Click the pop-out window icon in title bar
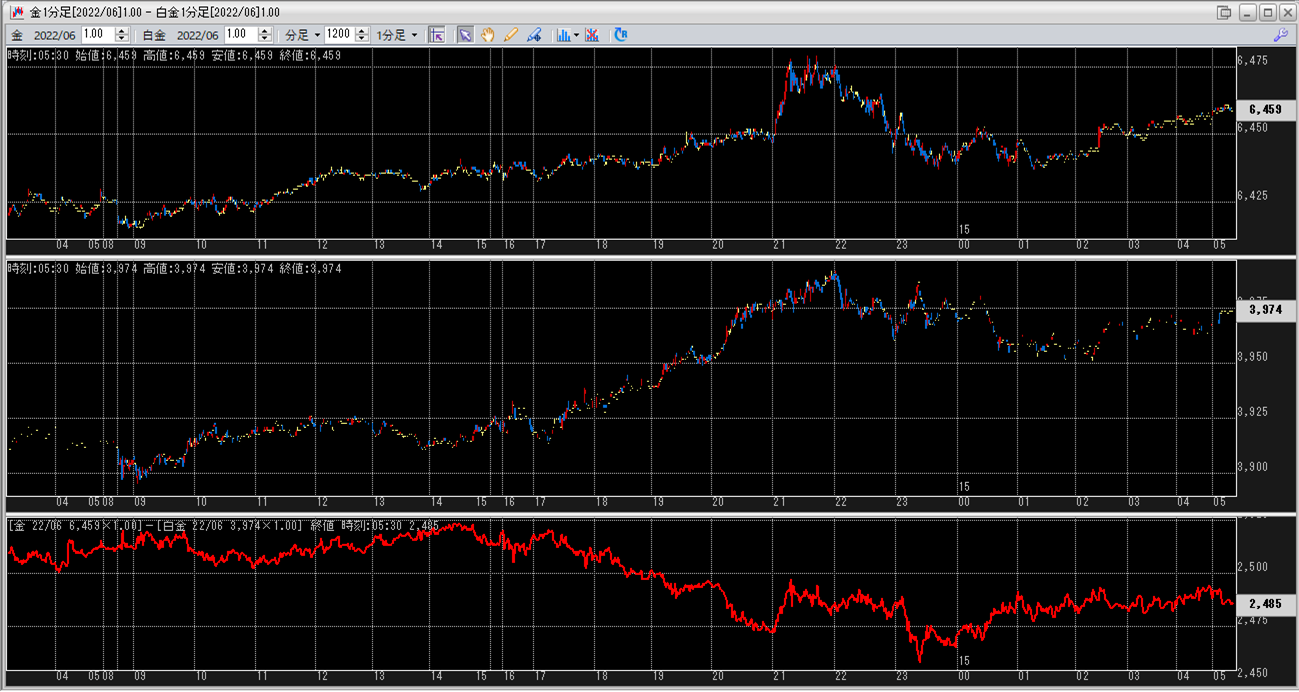Viewport: 1299px width, 692px height. coord(1224,12)
